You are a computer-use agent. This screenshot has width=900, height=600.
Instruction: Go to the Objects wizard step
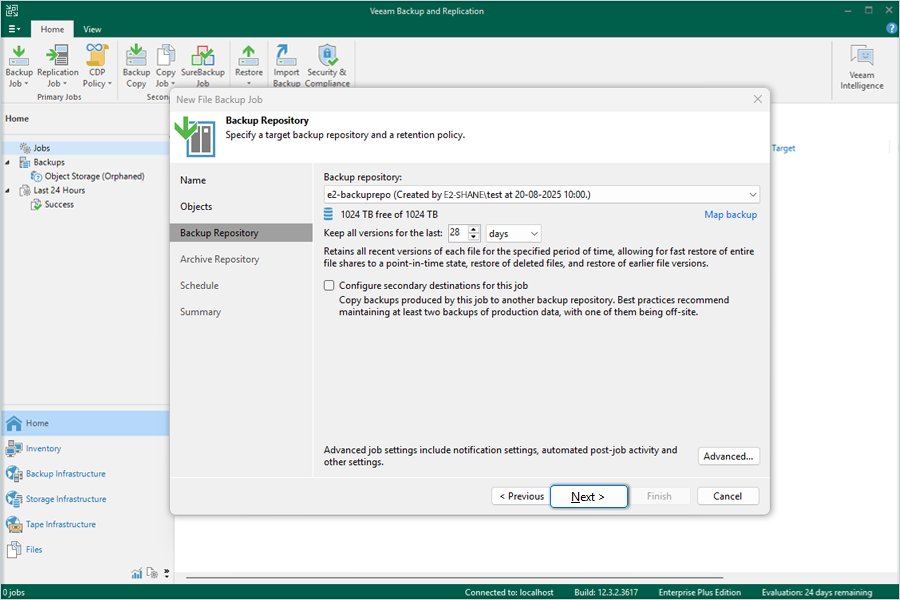click(x=196, y=207)
